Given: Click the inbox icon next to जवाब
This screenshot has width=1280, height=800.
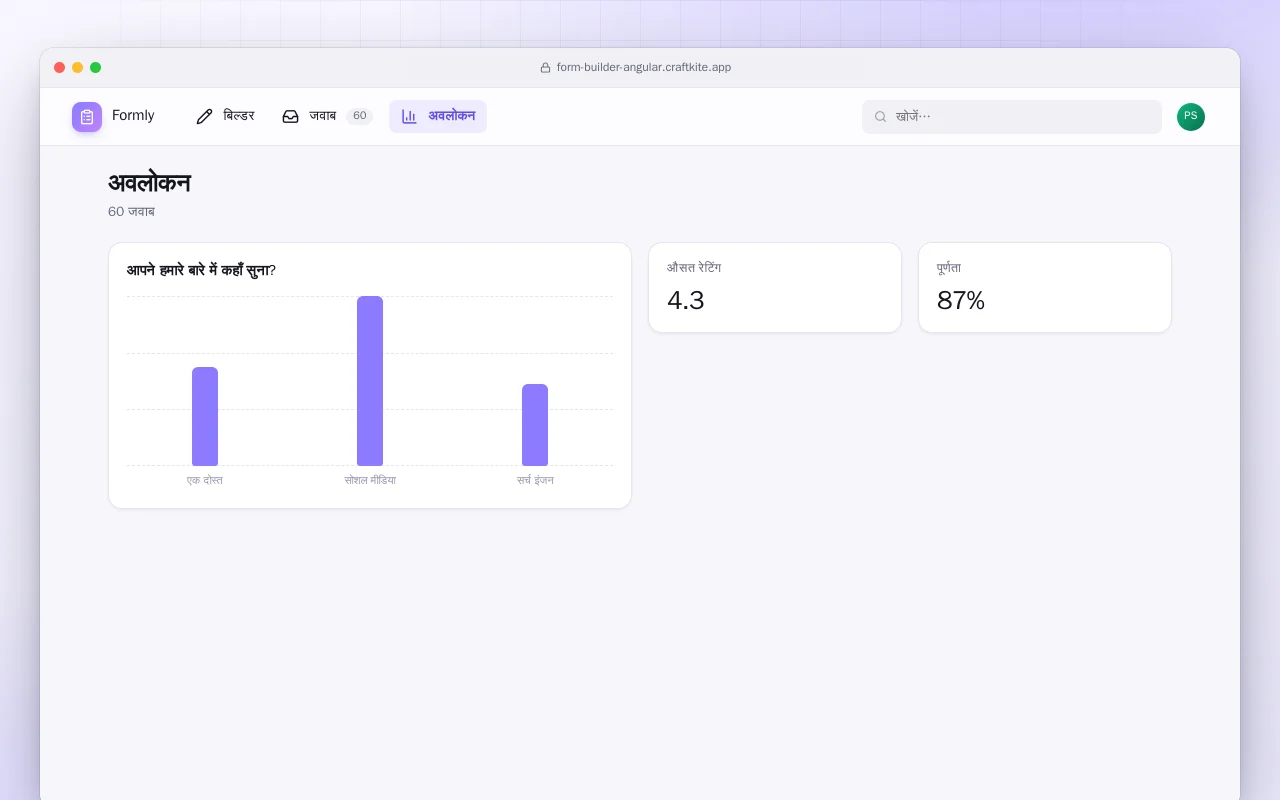Looking at the screenshot, I should [x=290, y=116].
